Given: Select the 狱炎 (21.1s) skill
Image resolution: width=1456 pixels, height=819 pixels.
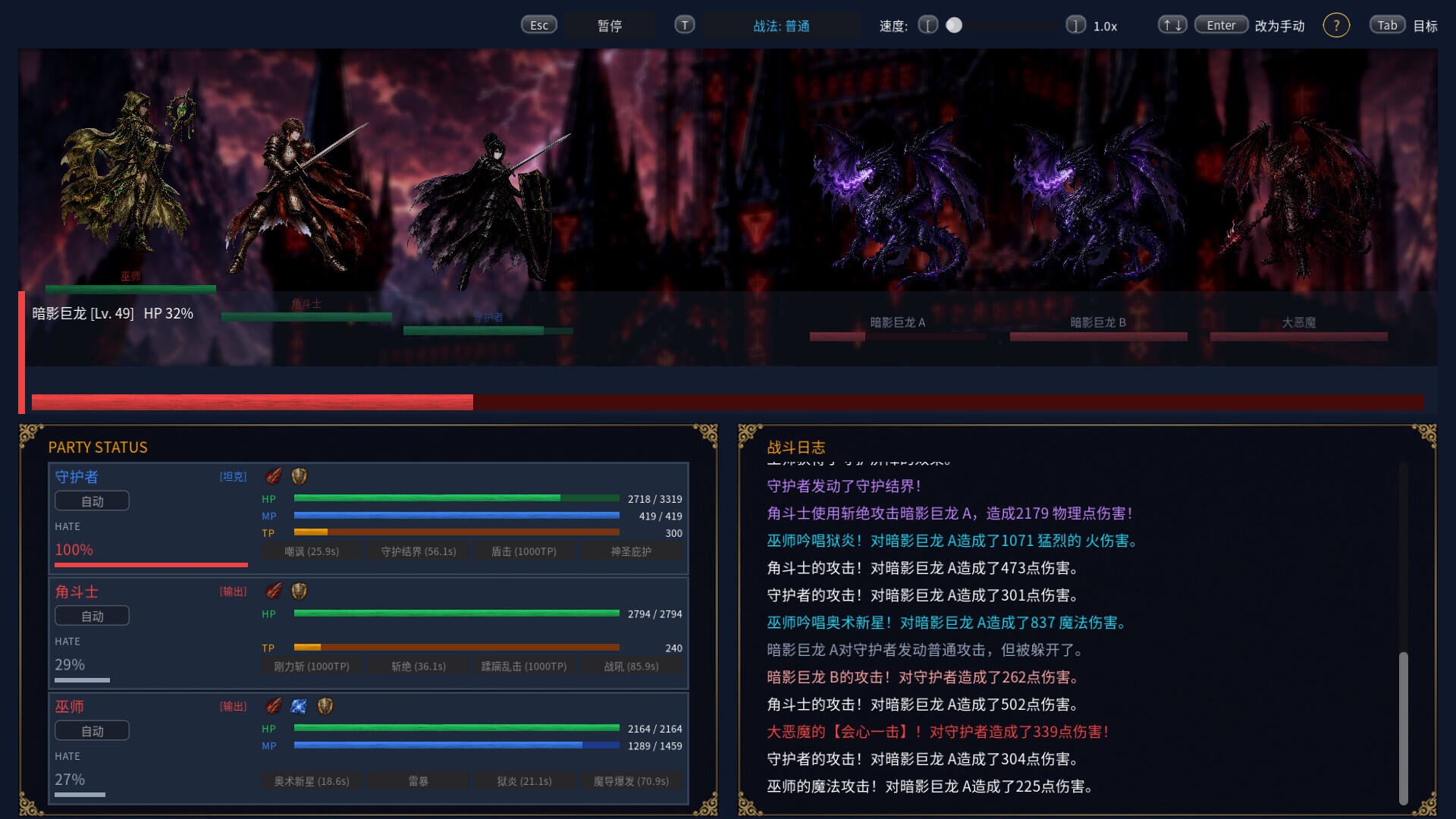Looking at the screenshot, I should click(x=524, y=781).
